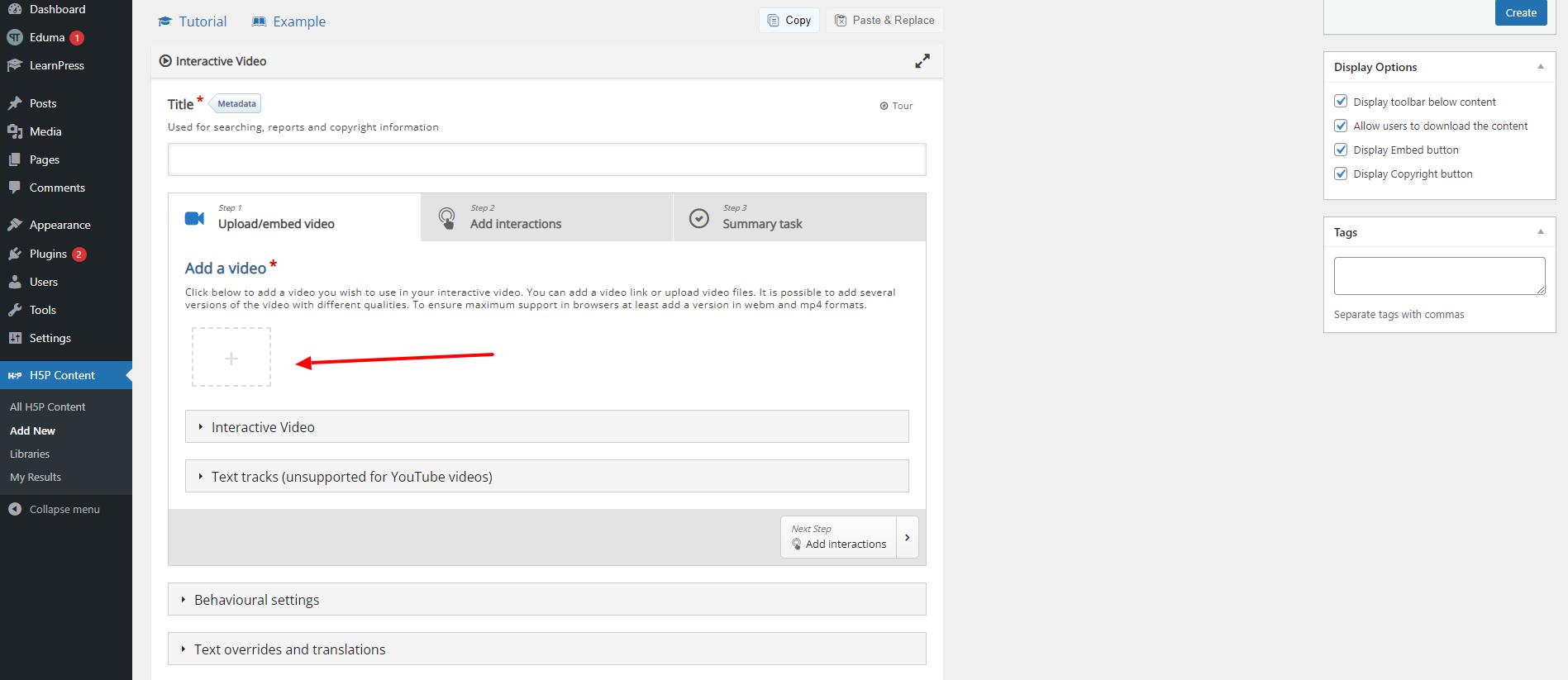Click the touch pointer Step 2 icon
1568x680 pixels.
point(446,218)
